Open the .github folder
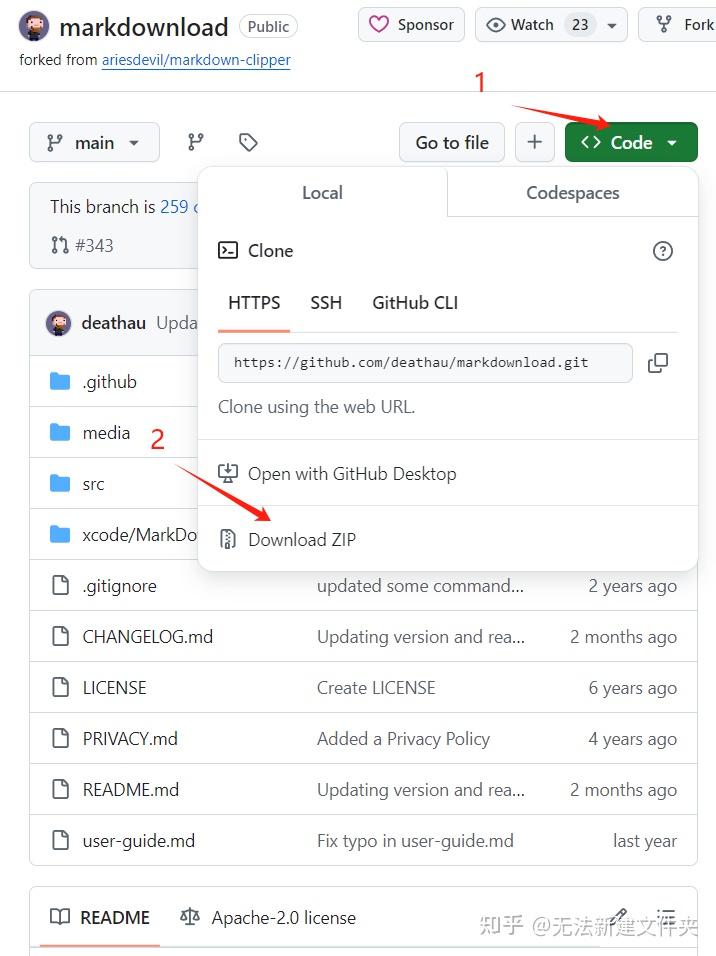This screenshot has height=956, width=716. (x=110, y=382)
